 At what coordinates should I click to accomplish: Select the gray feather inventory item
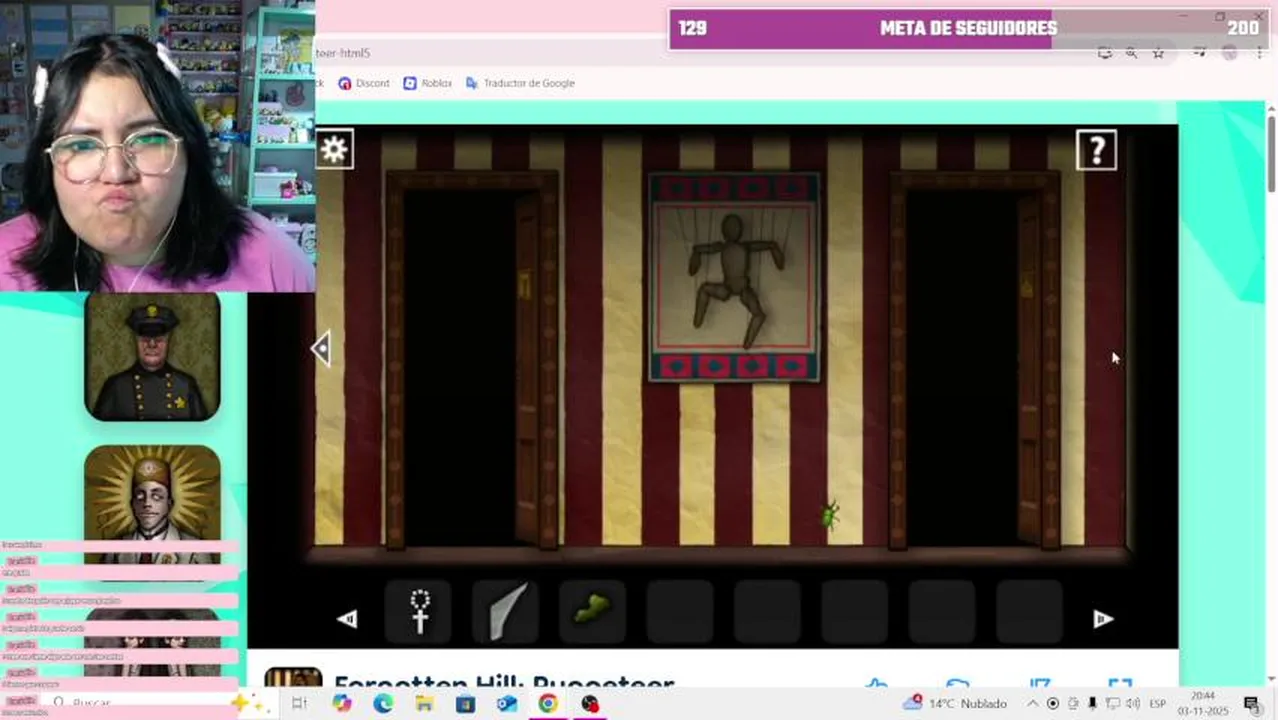[506, 611]
